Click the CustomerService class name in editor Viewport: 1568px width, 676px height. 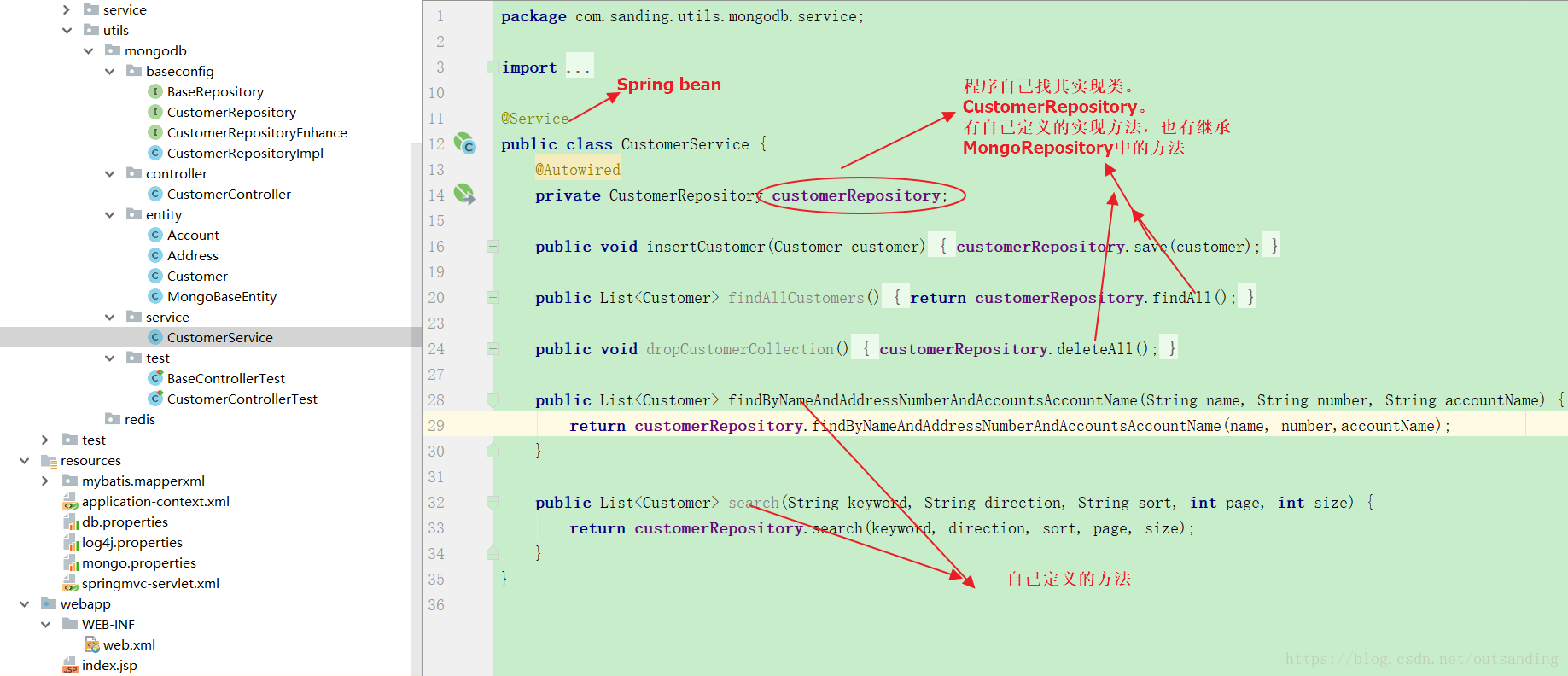[x=685, y=144]
